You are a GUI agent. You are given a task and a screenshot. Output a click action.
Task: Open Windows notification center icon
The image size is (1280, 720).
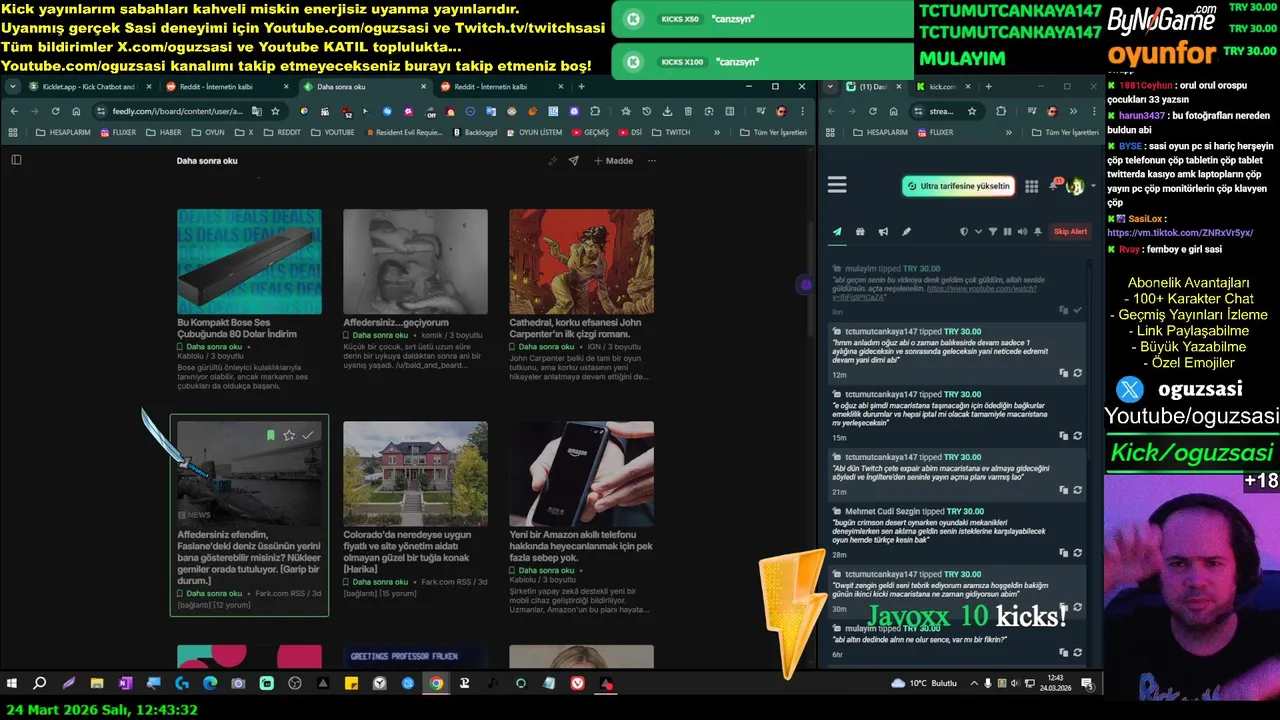pos(1087,684)
